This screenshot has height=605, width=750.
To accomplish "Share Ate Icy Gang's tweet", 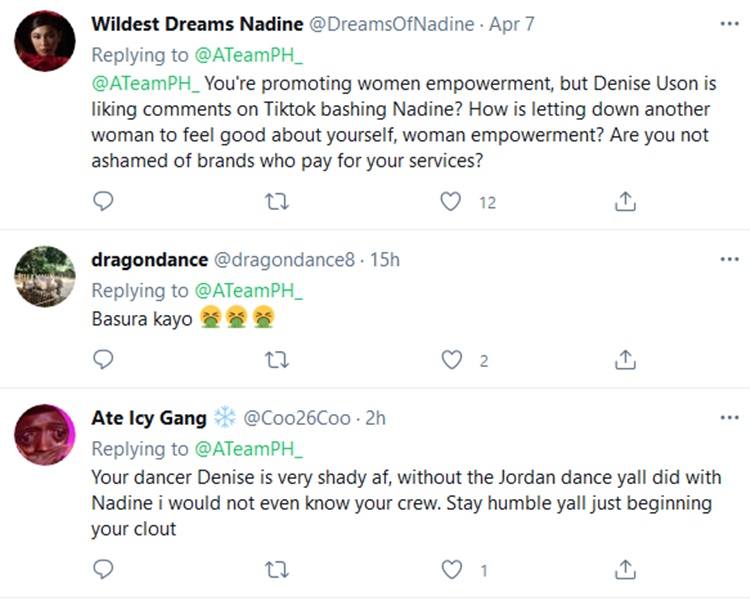I will tap(625, 570).
